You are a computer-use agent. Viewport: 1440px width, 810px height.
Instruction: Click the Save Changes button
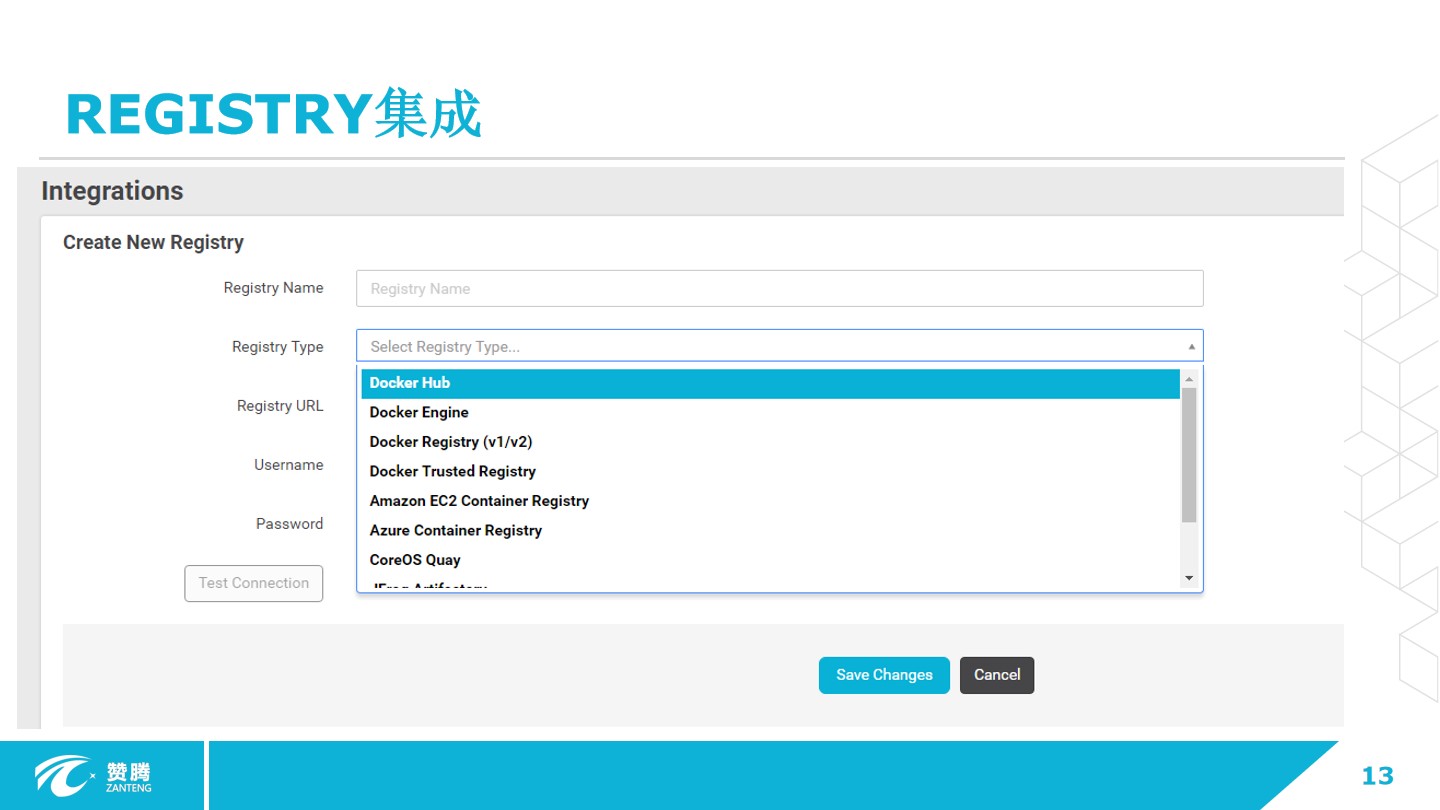(884, 675)
